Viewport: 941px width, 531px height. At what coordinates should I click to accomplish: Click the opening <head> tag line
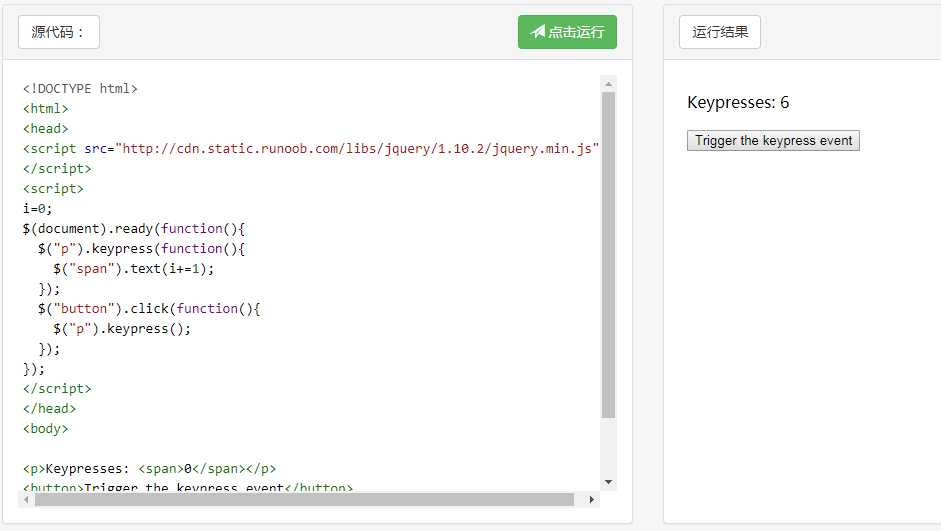tap(46, 128)
